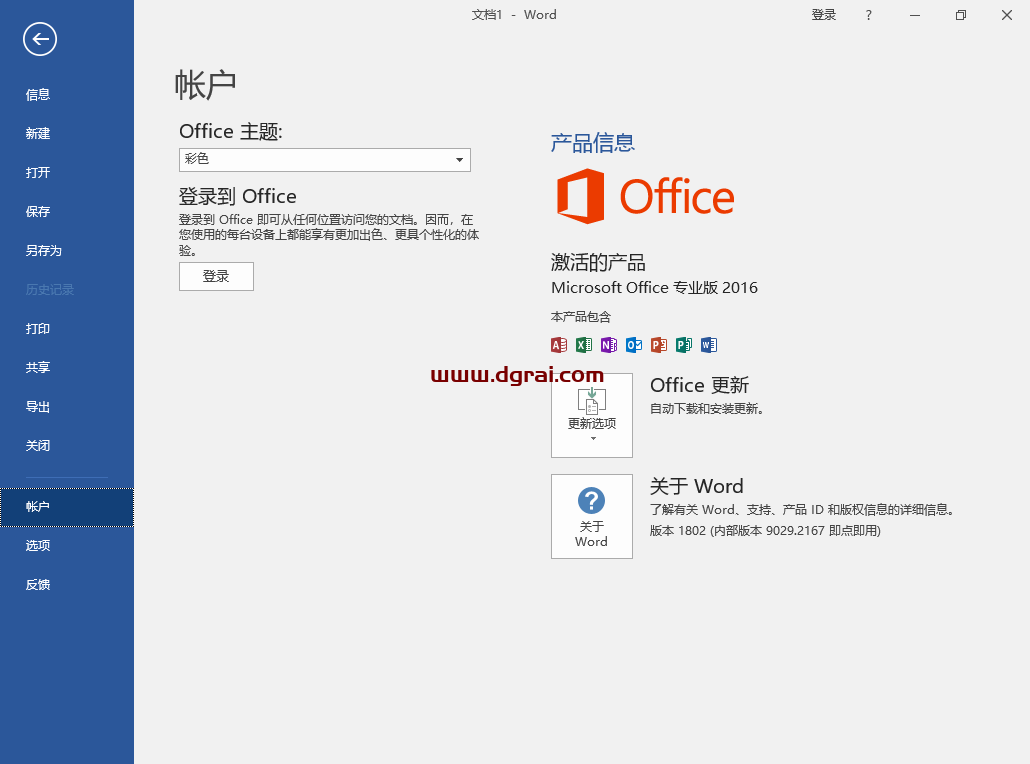Click 登录 link in the title bar
This screenshot has width=1030, height=764.
click(x=824, y=15)
